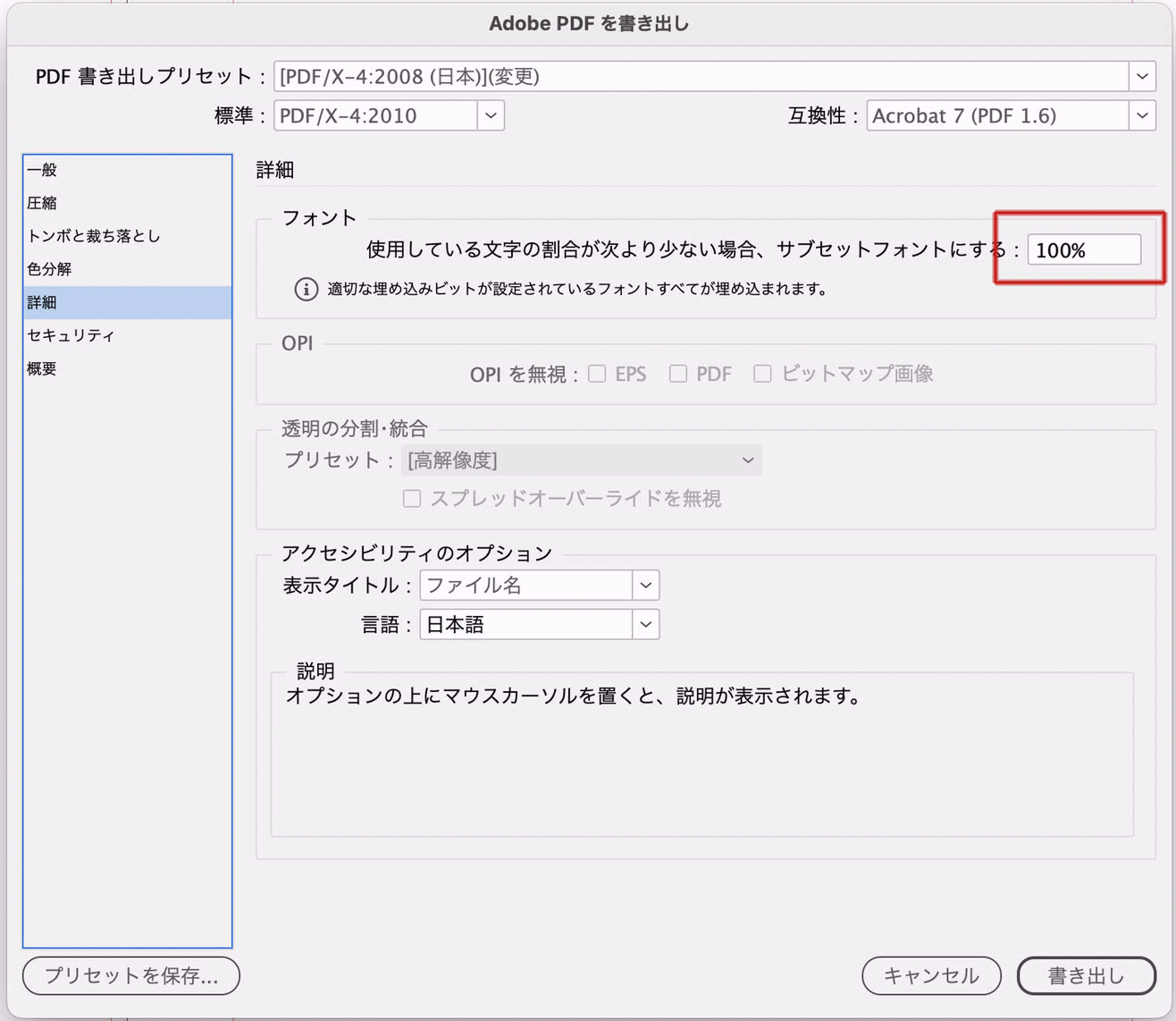Toggle スプレッドオーバーライドを無視 checkbox
This screenshot has width=1176, height=1021.
[412, 499]
